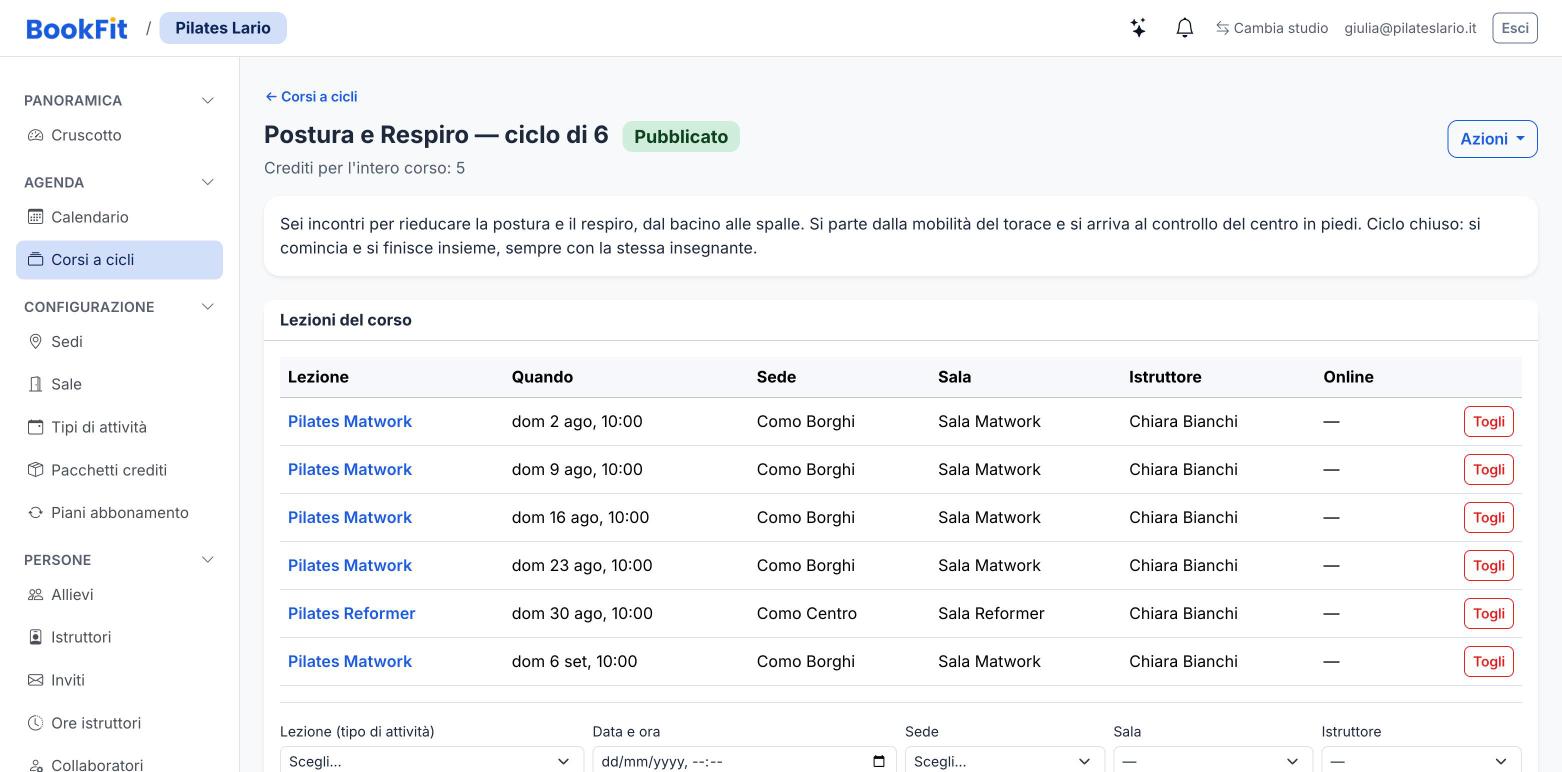
Task: Click the Pacchetti crediti box icon
Action: click(x=35, y=470)
